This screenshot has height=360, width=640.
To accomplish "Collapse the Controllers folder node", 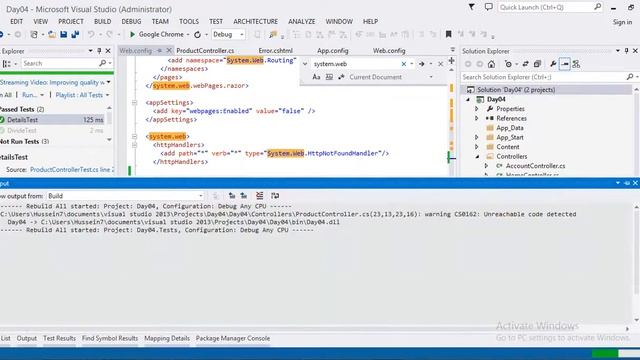I will pyautogui.click(x=477, y=156).
